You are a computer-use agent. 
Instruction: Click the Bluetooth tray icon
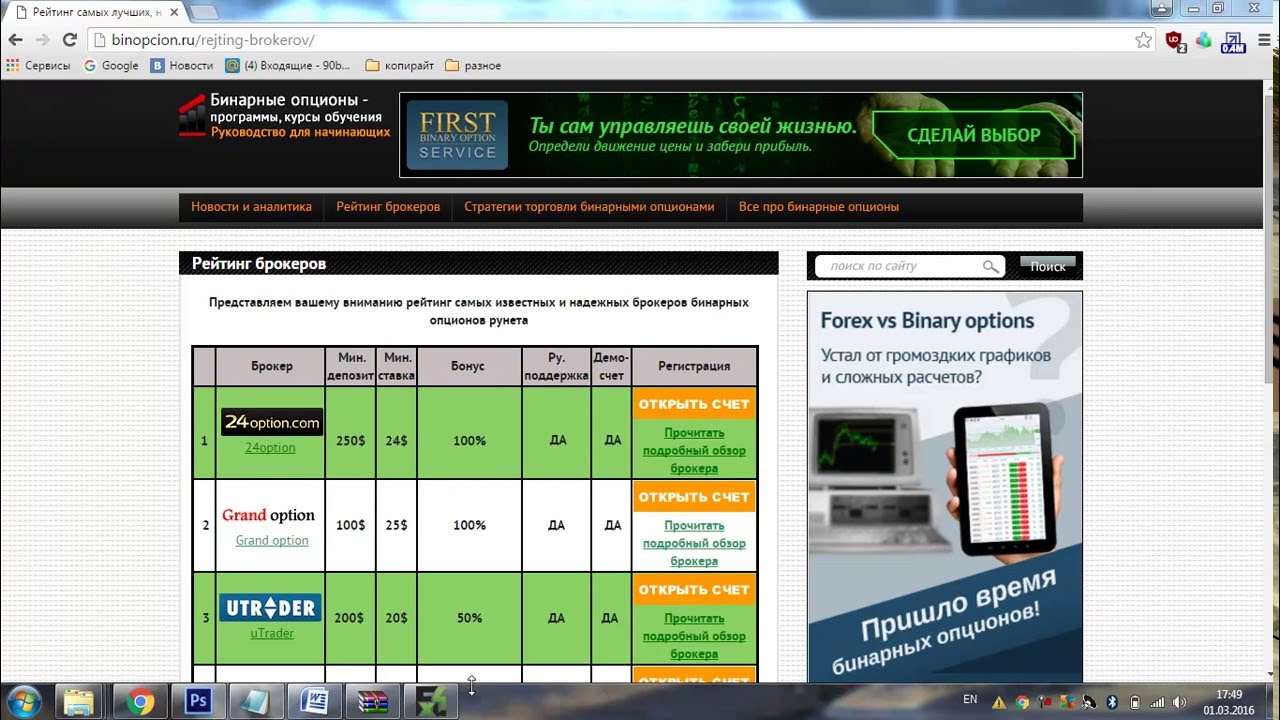[1112, 702]
